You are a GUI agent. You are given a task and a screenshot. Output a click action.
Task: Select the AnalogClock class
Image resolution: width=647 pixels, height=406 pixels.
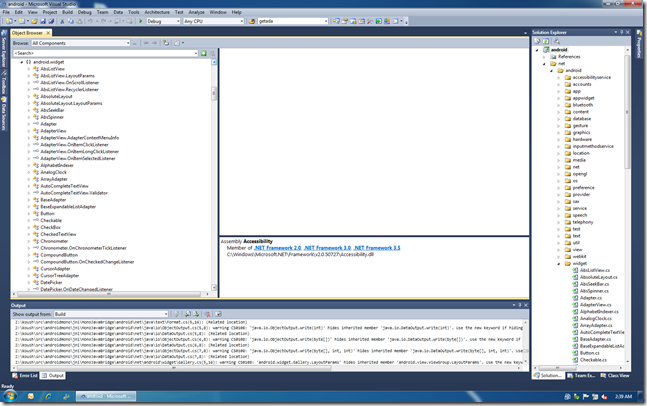coord(53,172)
